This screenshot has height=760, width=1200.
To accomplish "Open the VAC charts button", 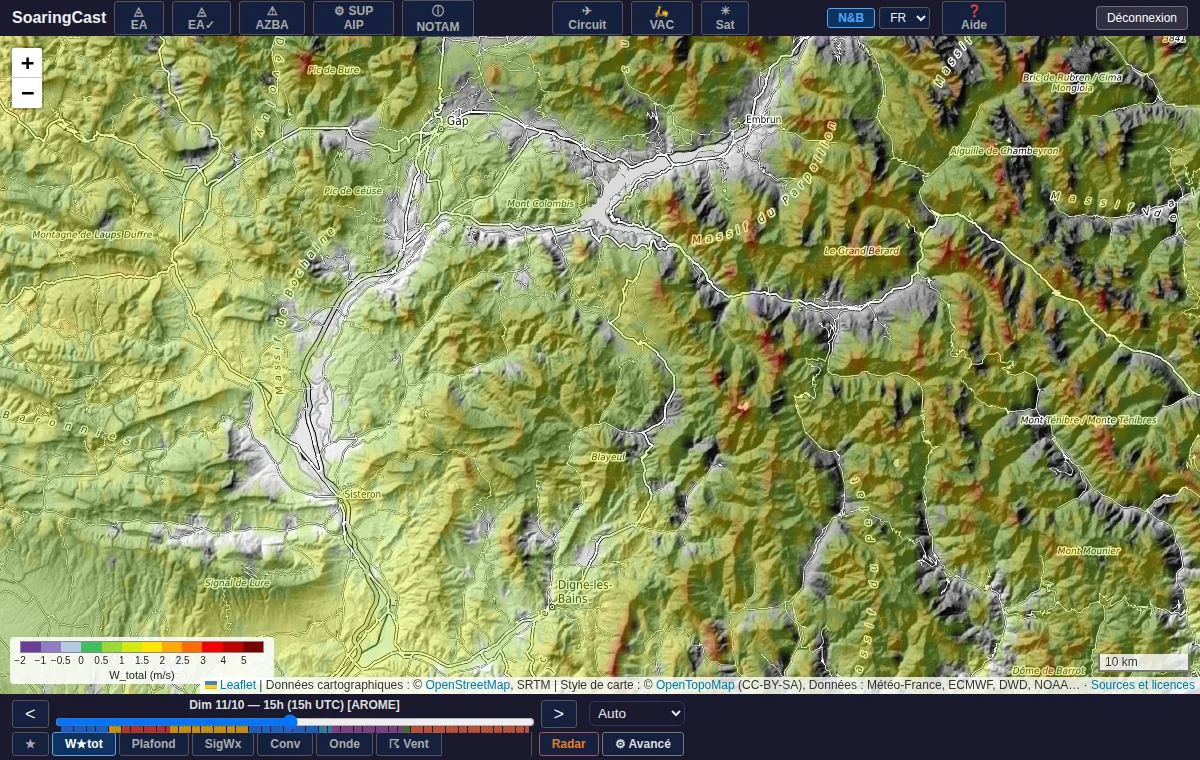I will point(662,18).
